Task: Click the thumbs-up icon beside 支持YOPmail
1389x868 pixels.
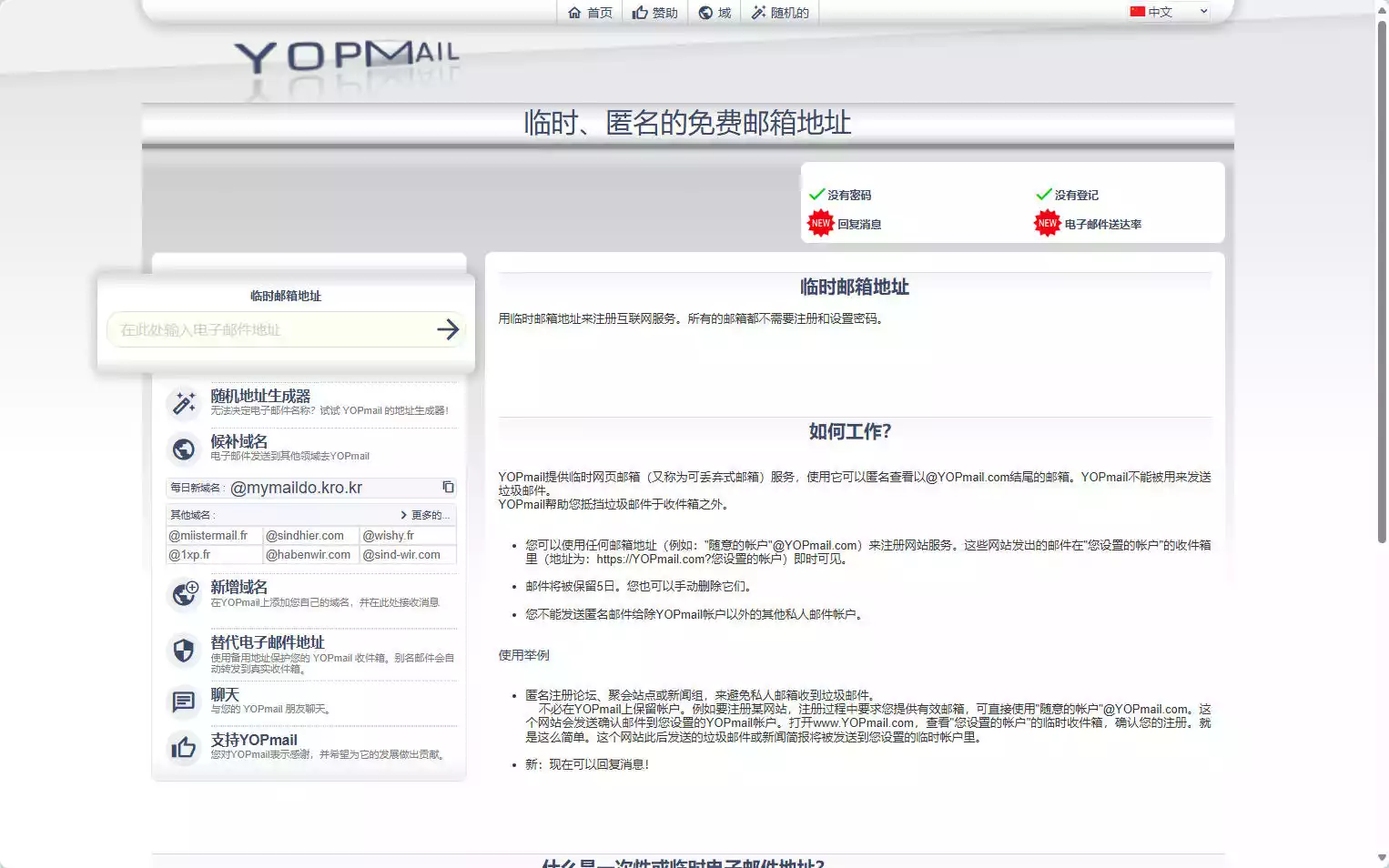Action: tap(184, 747)
